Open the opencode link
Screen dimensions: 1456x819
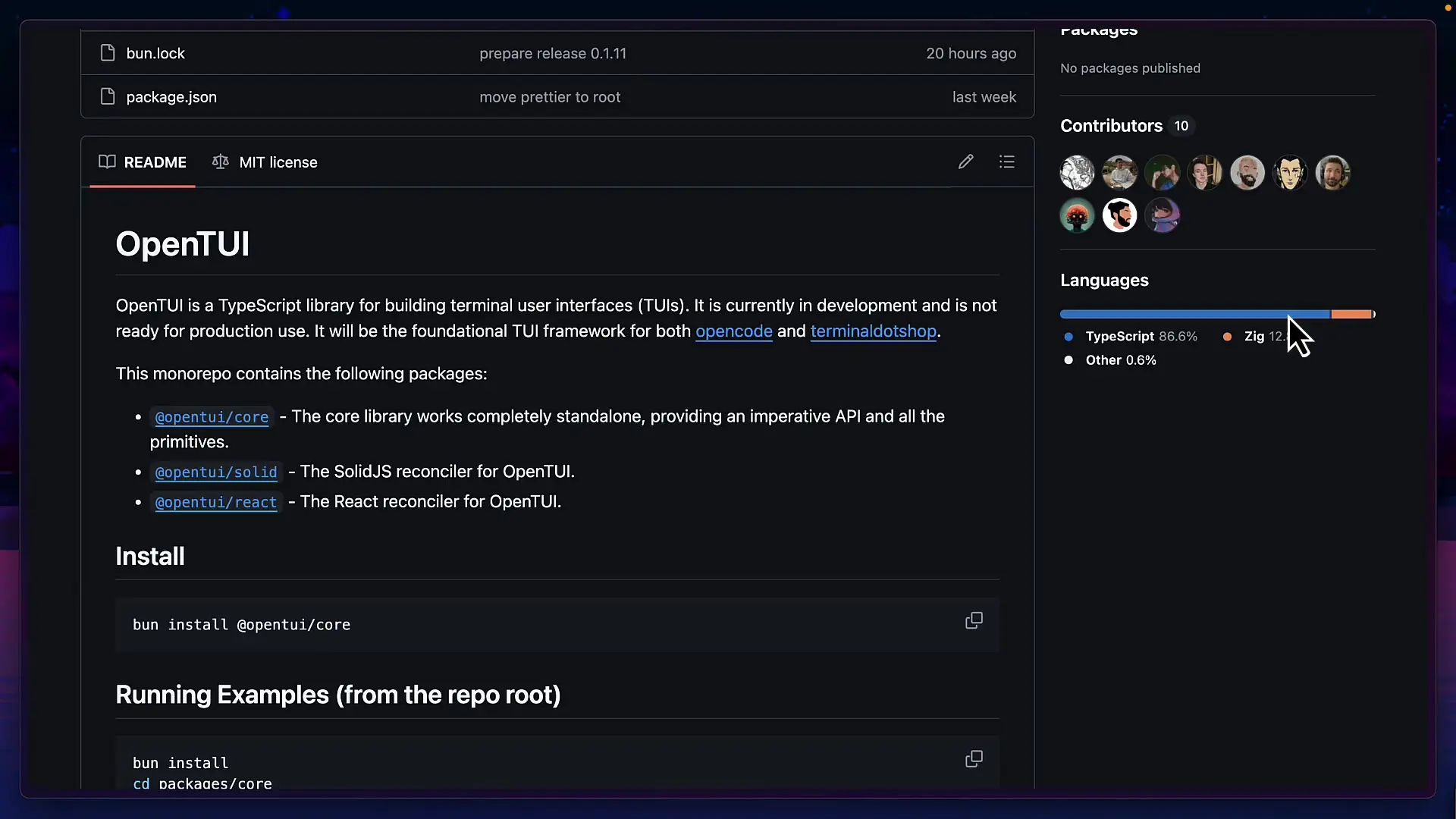point(733,331)
